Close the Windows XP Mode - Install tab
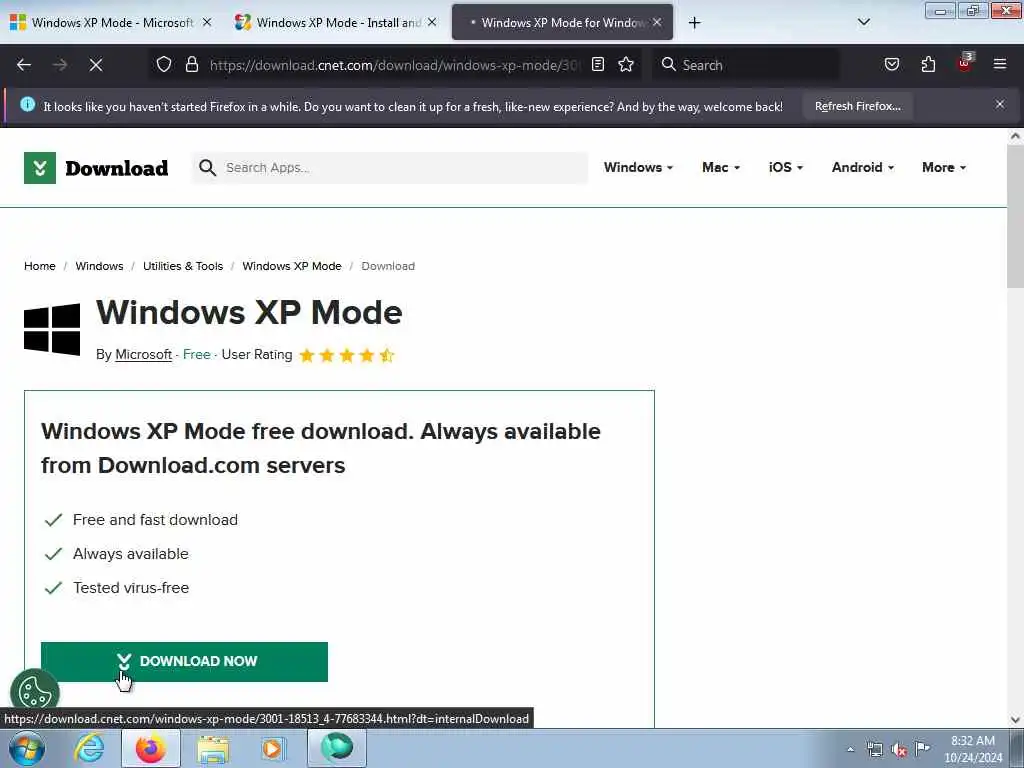 click(432, 22)
